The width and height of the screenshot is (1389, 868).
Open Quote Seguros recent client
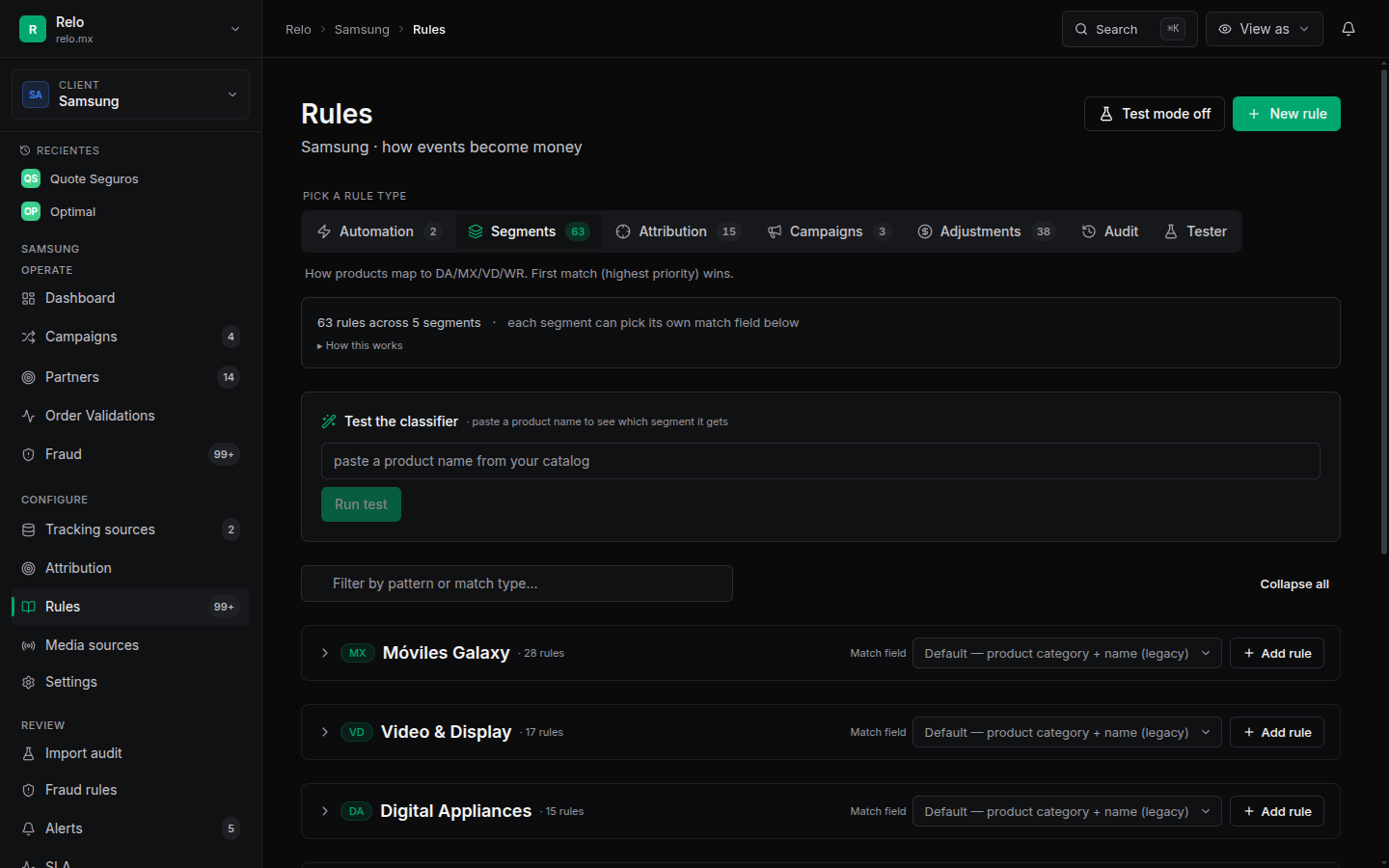pos(130,178)
